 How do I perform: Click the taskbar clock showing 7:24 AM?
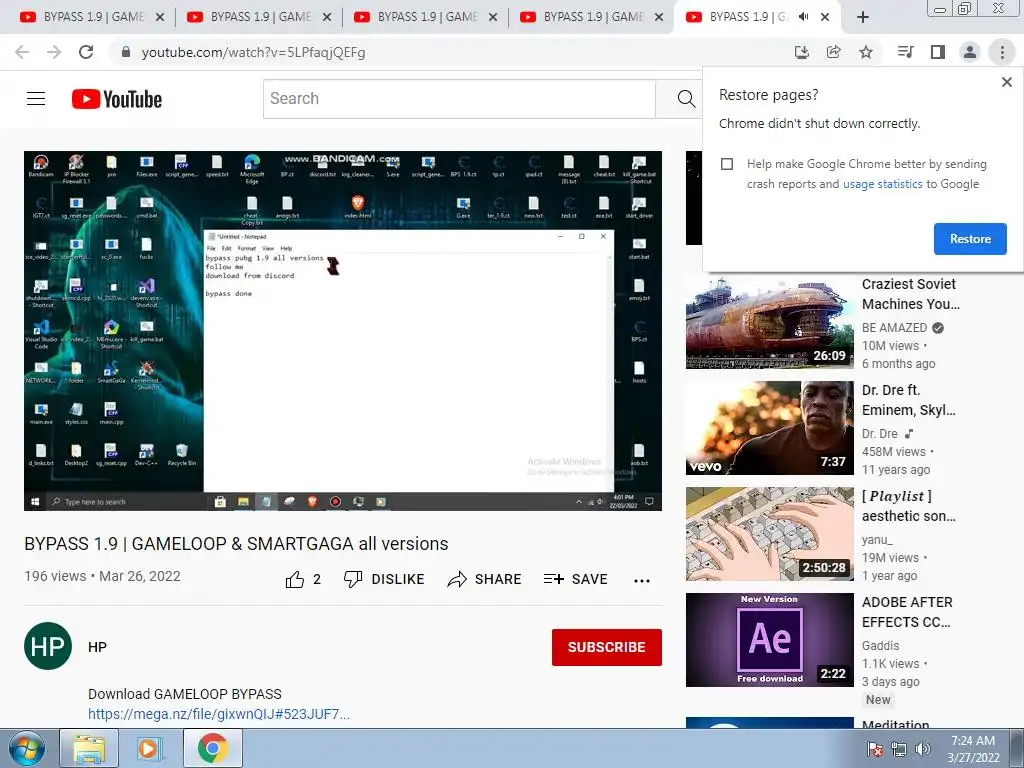pyautogui.click(x=973, y=749)
